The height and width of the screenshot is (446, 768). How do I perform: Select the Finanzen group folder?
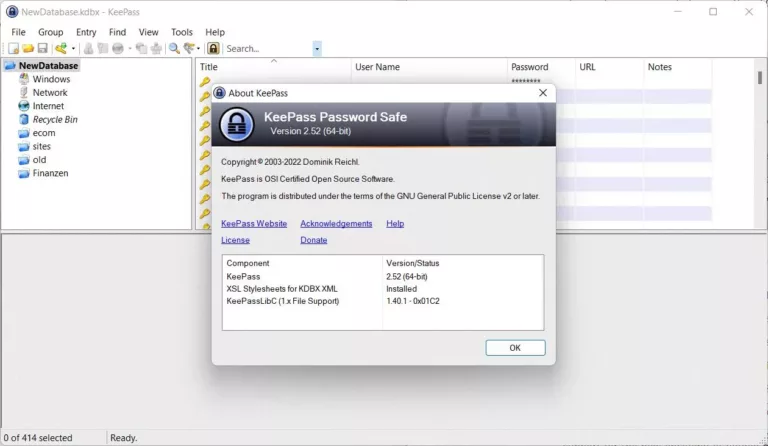click(50, 173)
